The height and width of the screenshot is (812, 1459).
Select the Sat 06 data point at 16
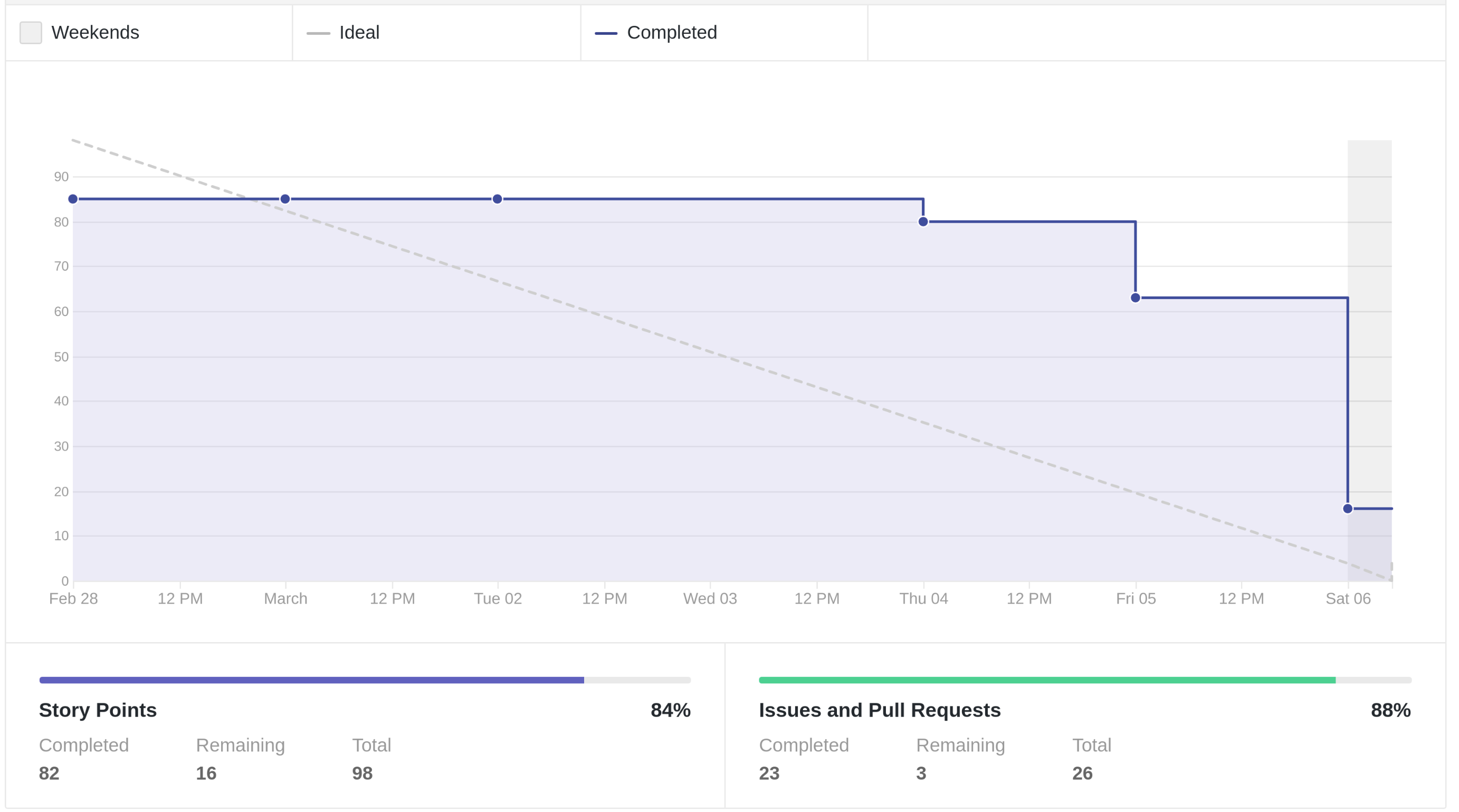point(1348,509)
